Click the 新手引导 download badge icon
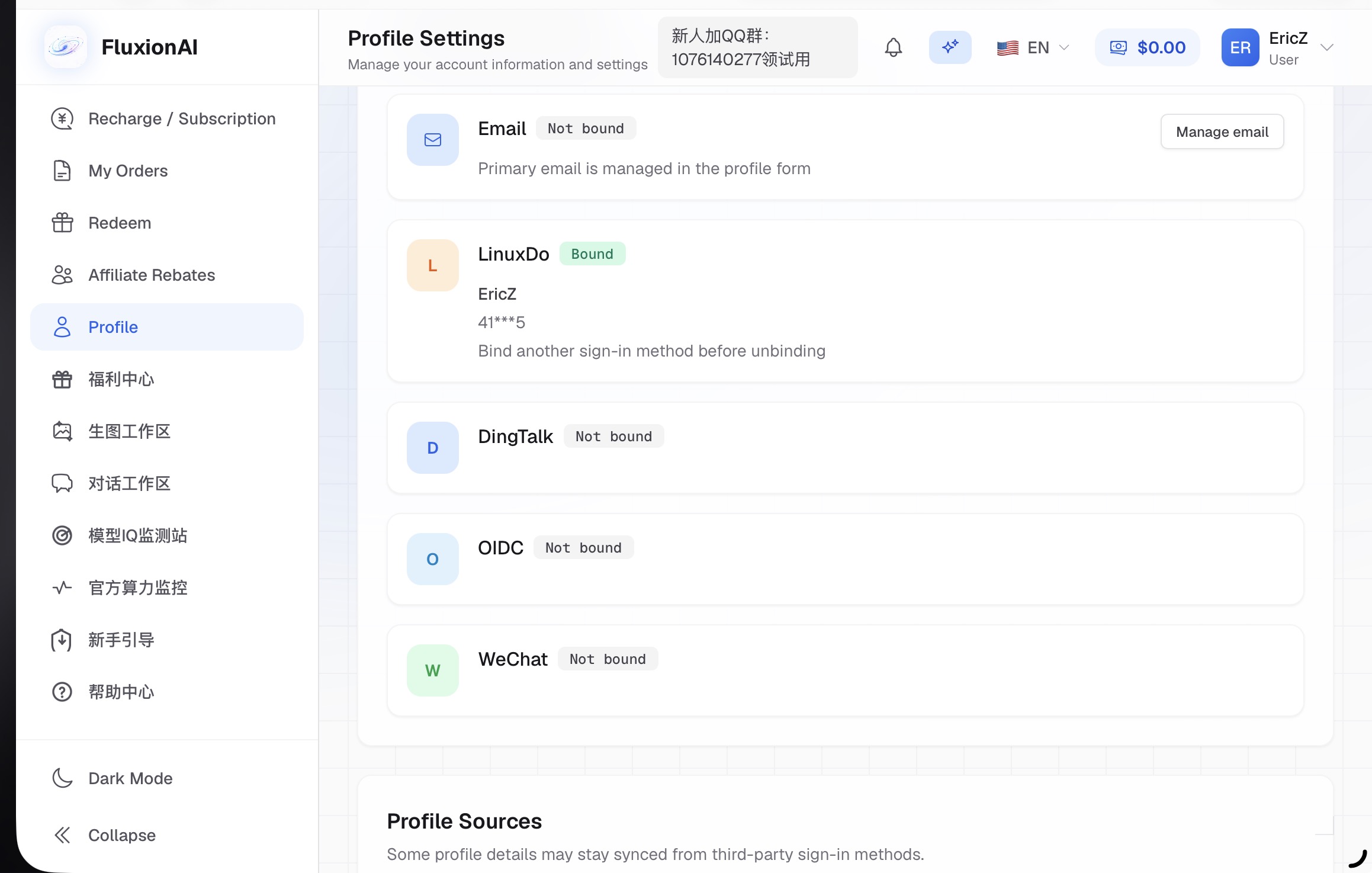 pos(62,640)
